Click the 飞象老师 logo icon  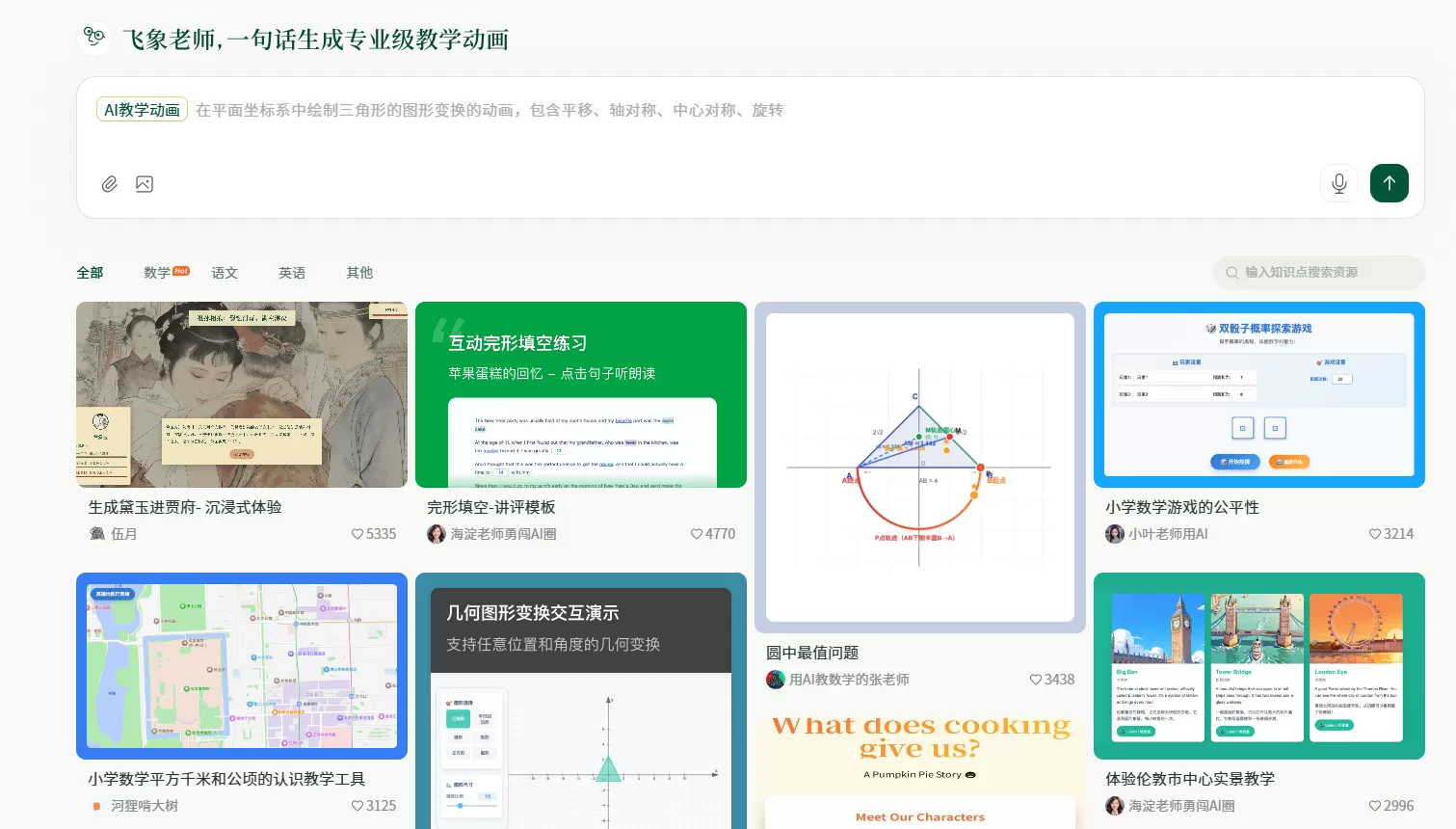pyautogui.click(x=94, y=38)
